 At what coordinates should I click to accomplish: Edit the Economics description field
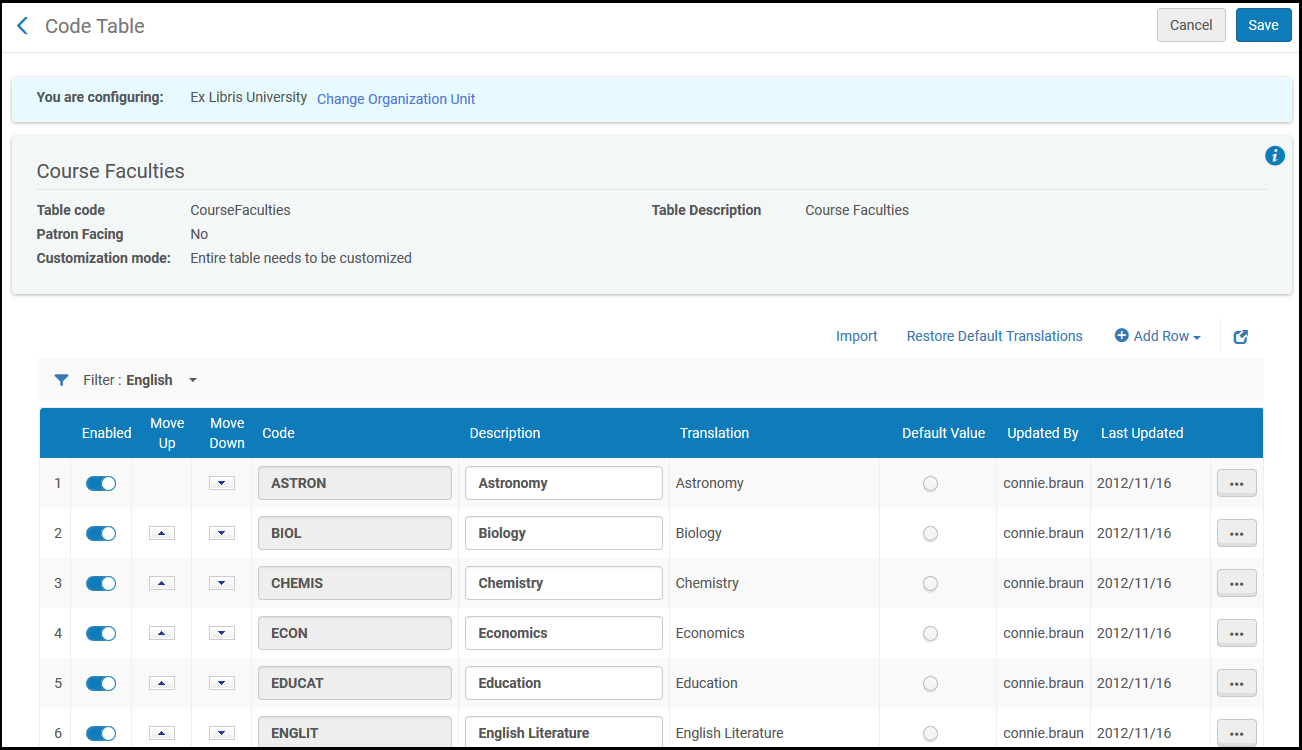coord(564,633)
